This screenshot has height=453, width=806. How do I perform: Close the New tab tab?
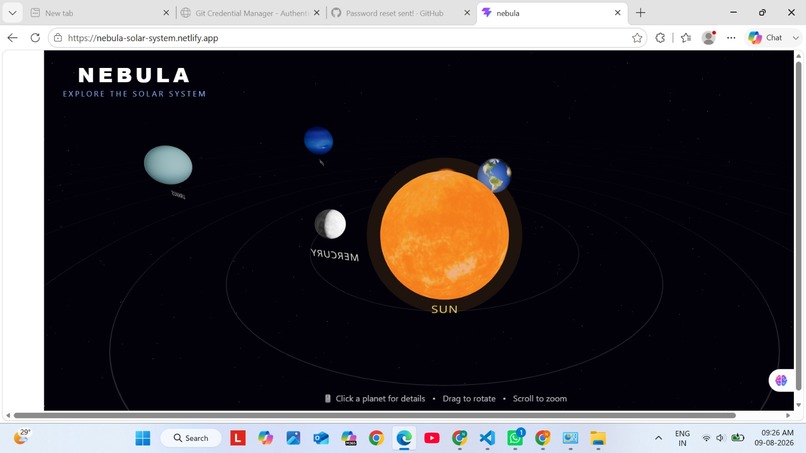pyautogui.click(x=166, y=13)
